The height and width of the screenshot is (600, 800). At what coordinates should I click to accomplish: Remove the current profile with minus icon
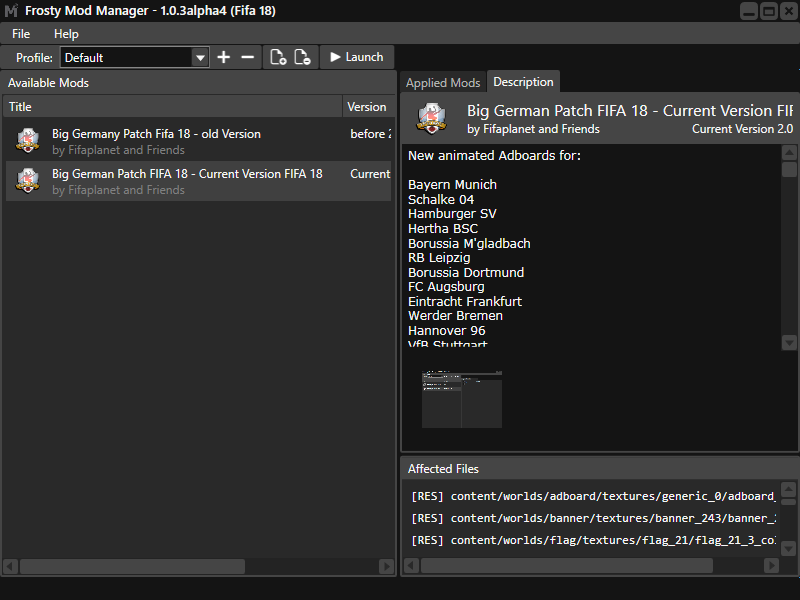tap(247, 57)
